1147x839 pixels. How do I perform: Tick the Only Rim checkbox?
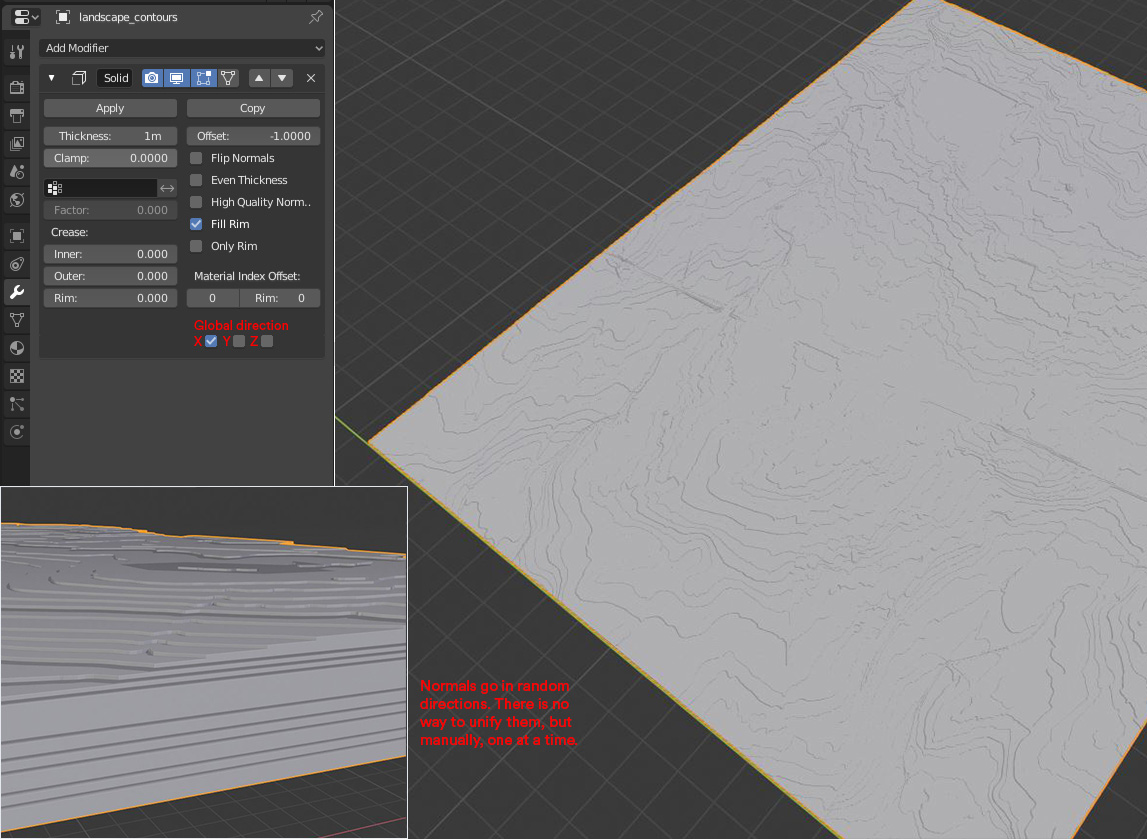click(x=196, y=246)
